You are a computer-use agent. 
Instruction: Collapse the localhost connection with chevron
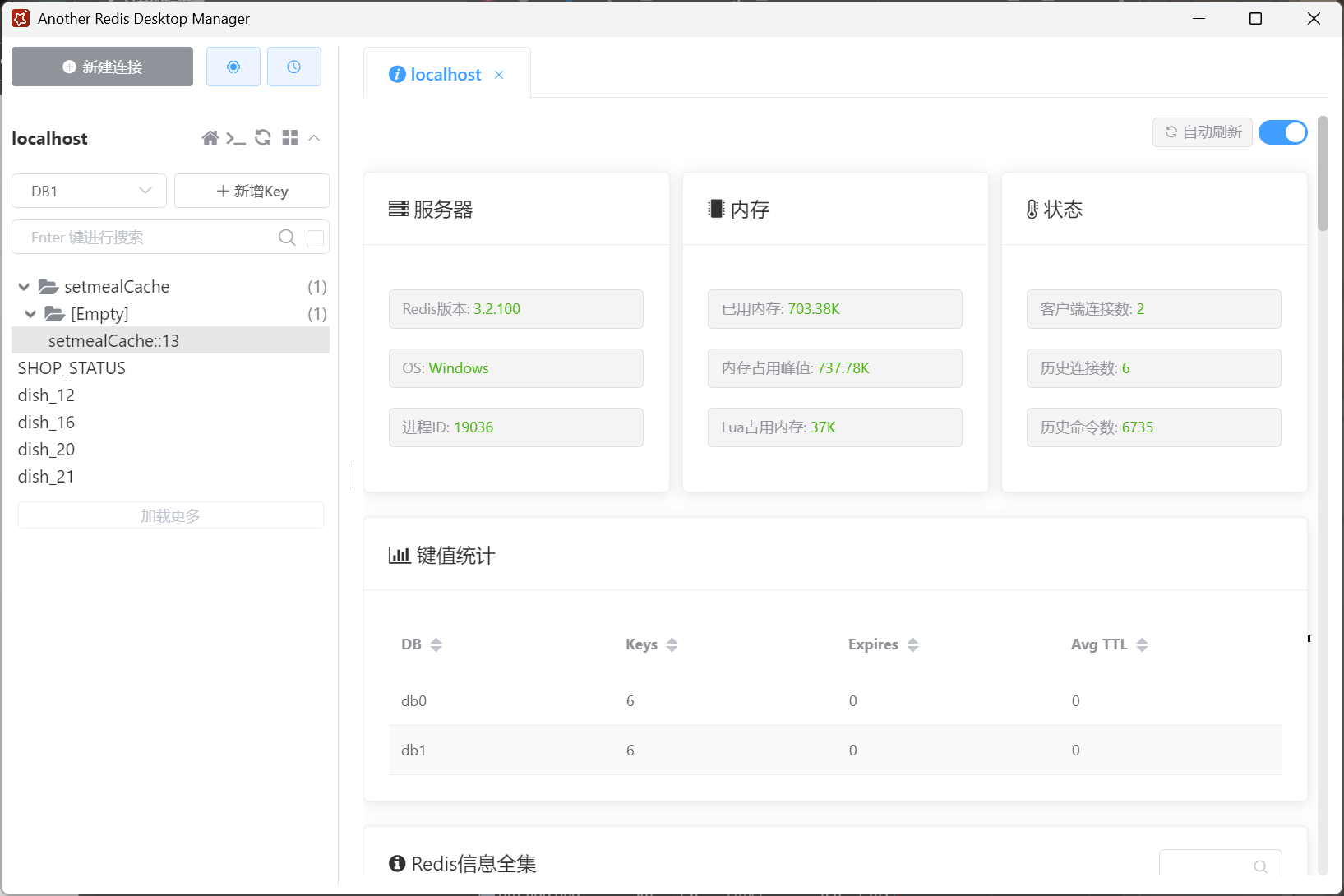(314, 138)
